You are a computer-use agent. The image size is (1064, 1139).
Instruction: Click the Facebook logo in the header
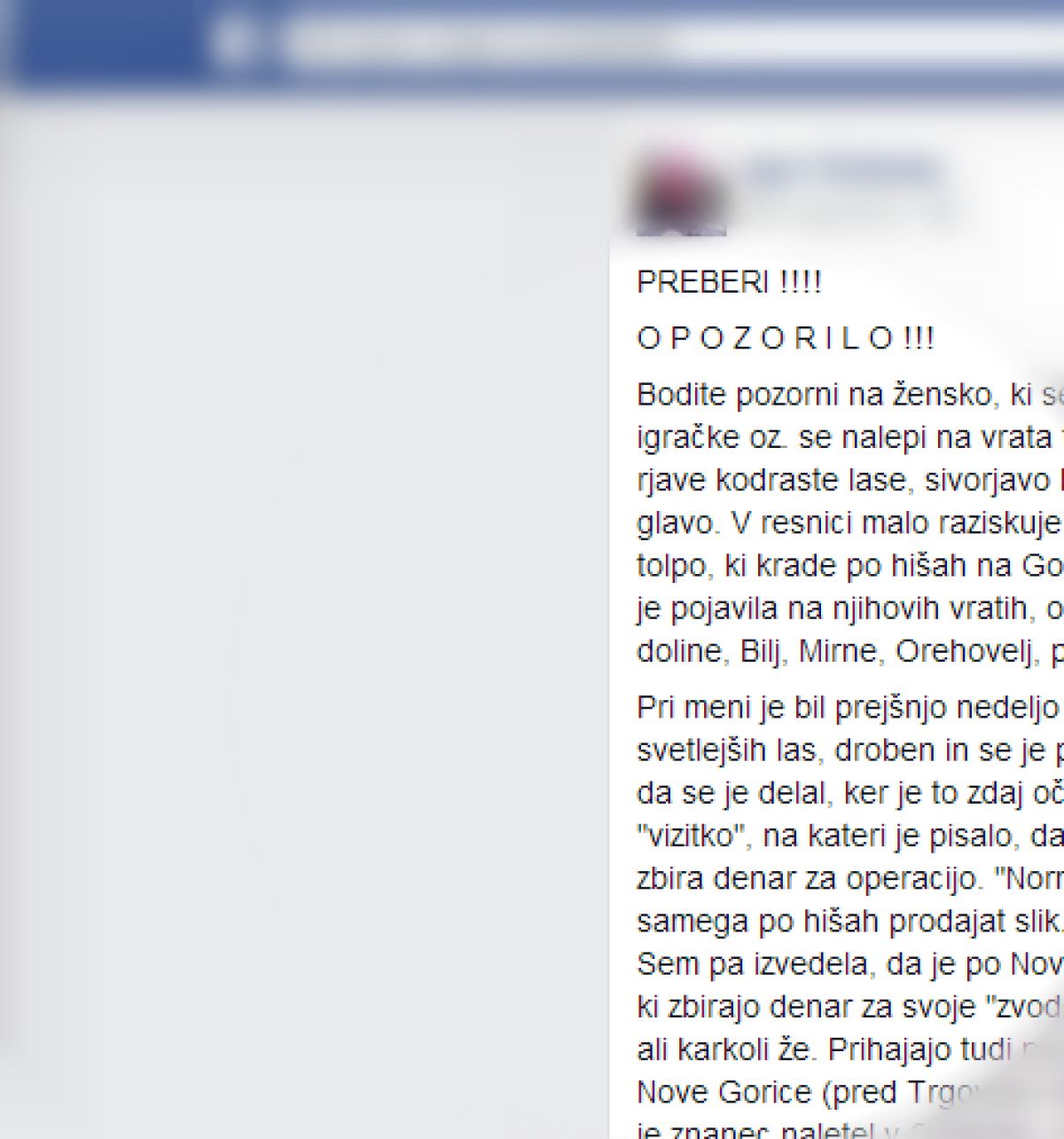click(x=233, y=40)
